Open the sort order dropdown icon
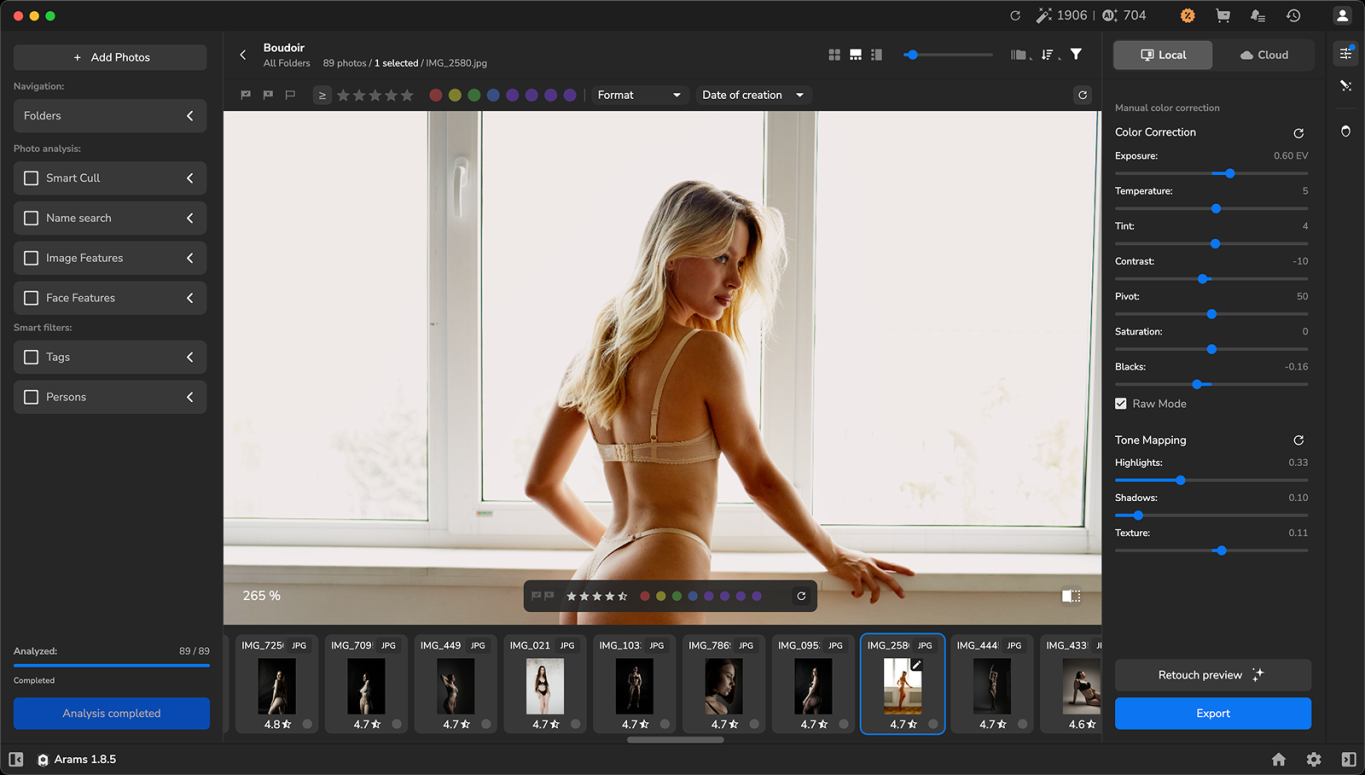 (1048, 55)
